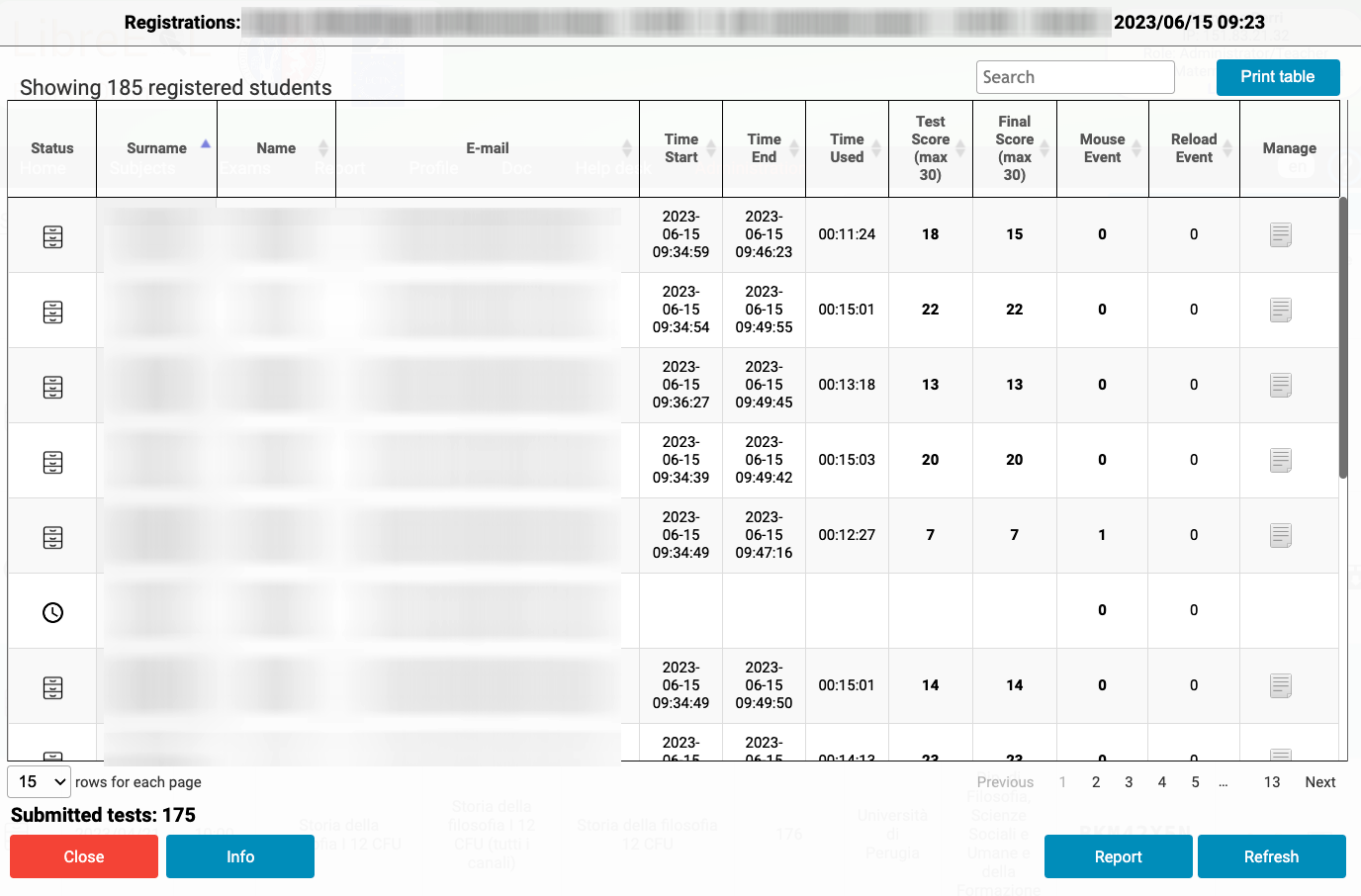Click the red Close button

[84, 856]
